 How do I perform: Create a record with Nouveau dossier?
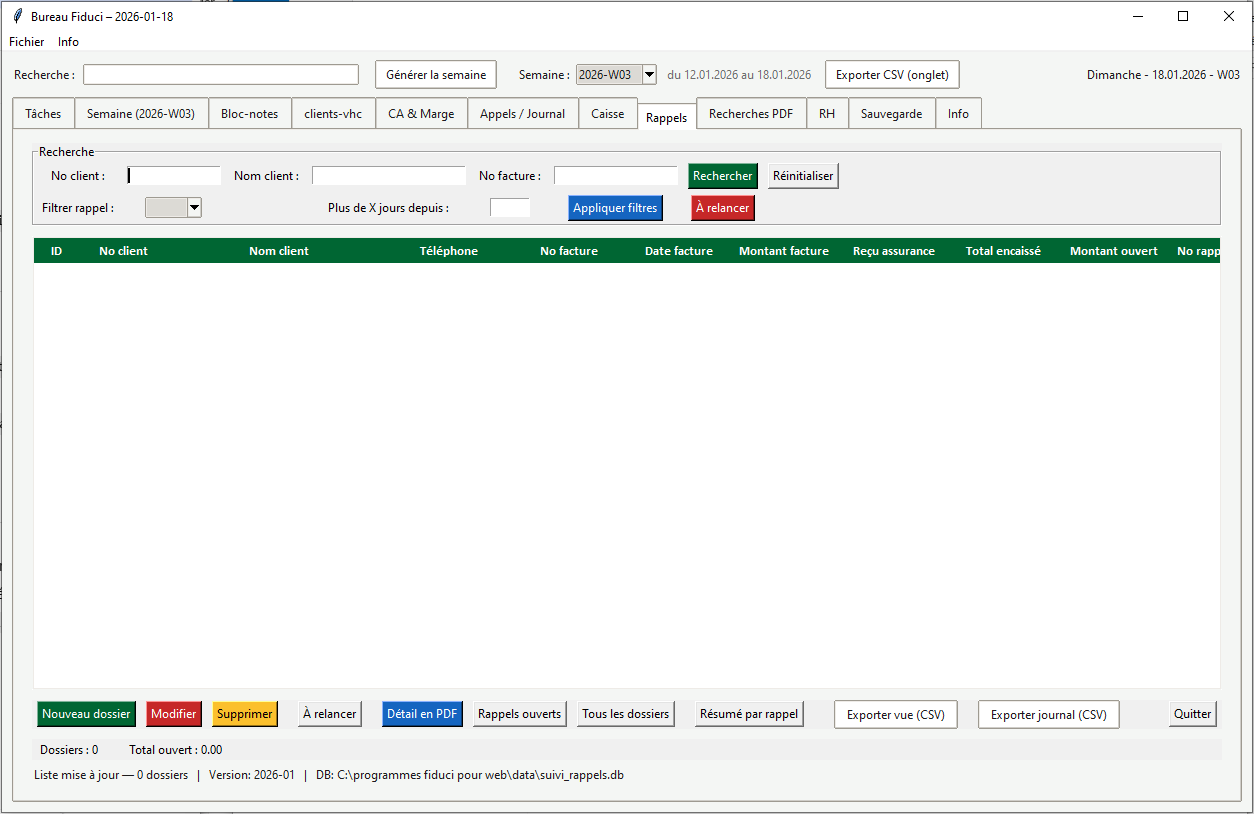pyautogui.click(x=86, y=714)
